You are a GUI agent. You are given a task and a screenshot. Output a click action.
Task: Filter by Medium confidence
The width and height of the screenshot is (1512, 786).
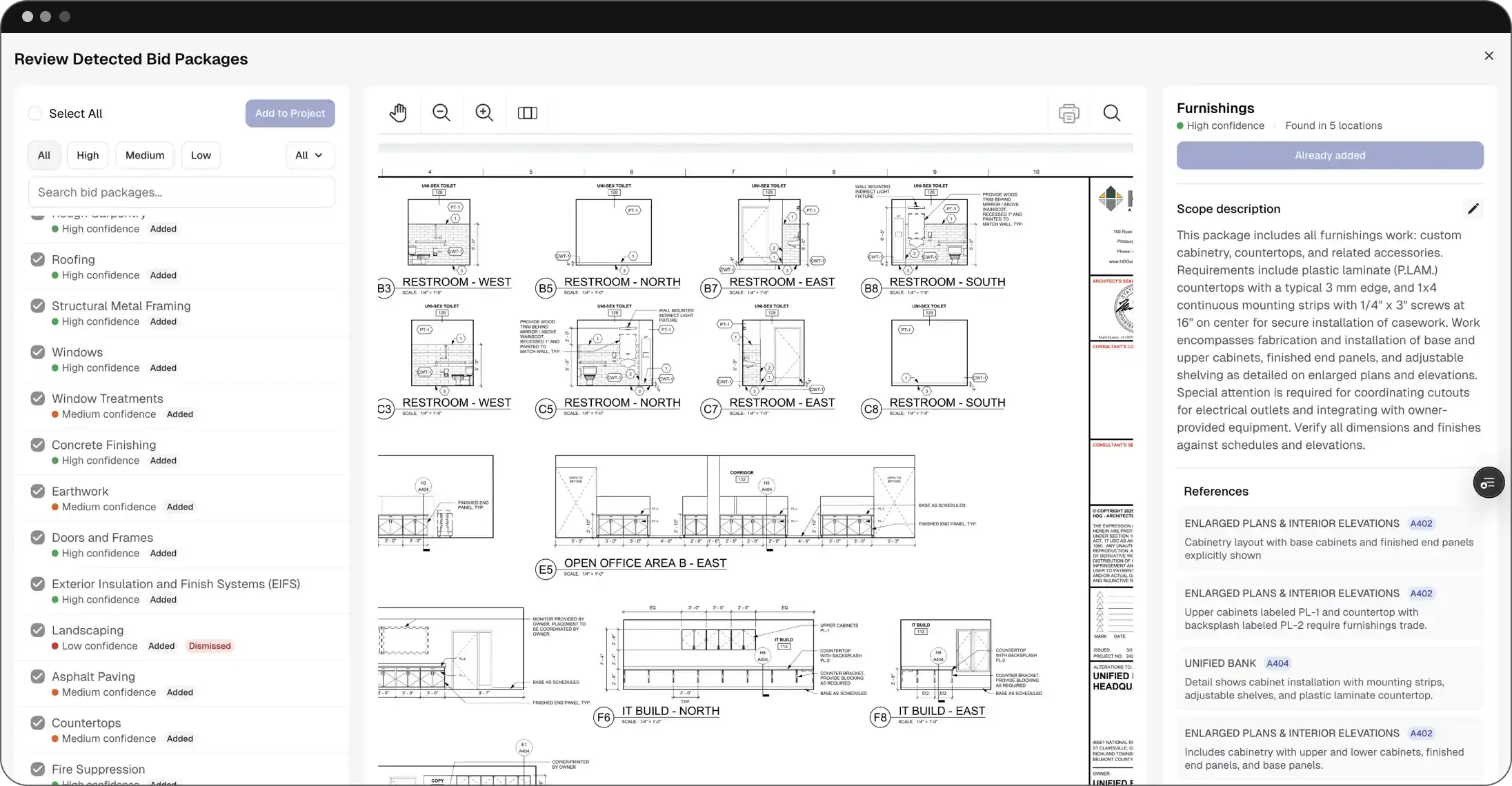coord(145,155)
